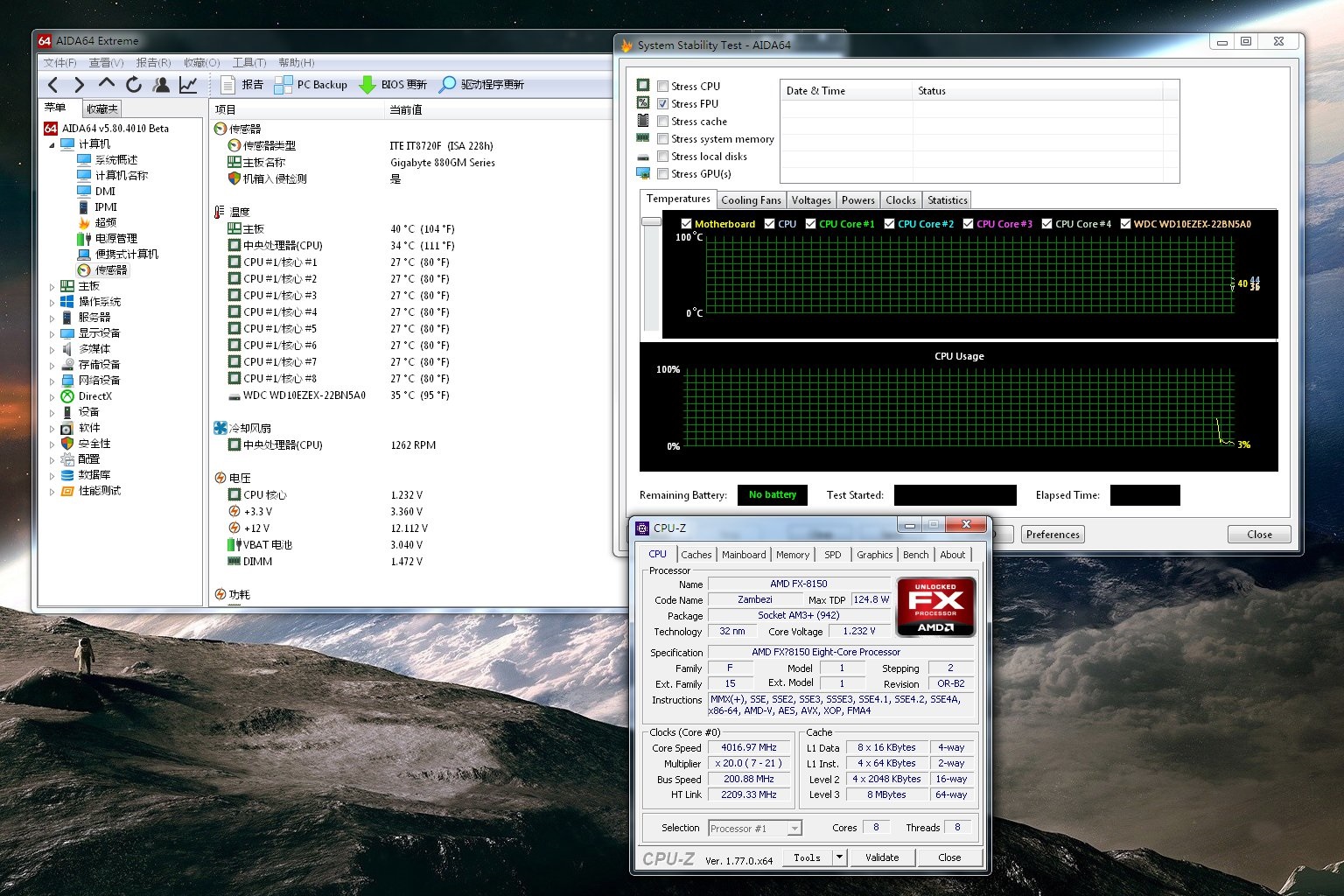Switch to the Voltages tab
1344x896 pixels.
(x=811, y=200)
